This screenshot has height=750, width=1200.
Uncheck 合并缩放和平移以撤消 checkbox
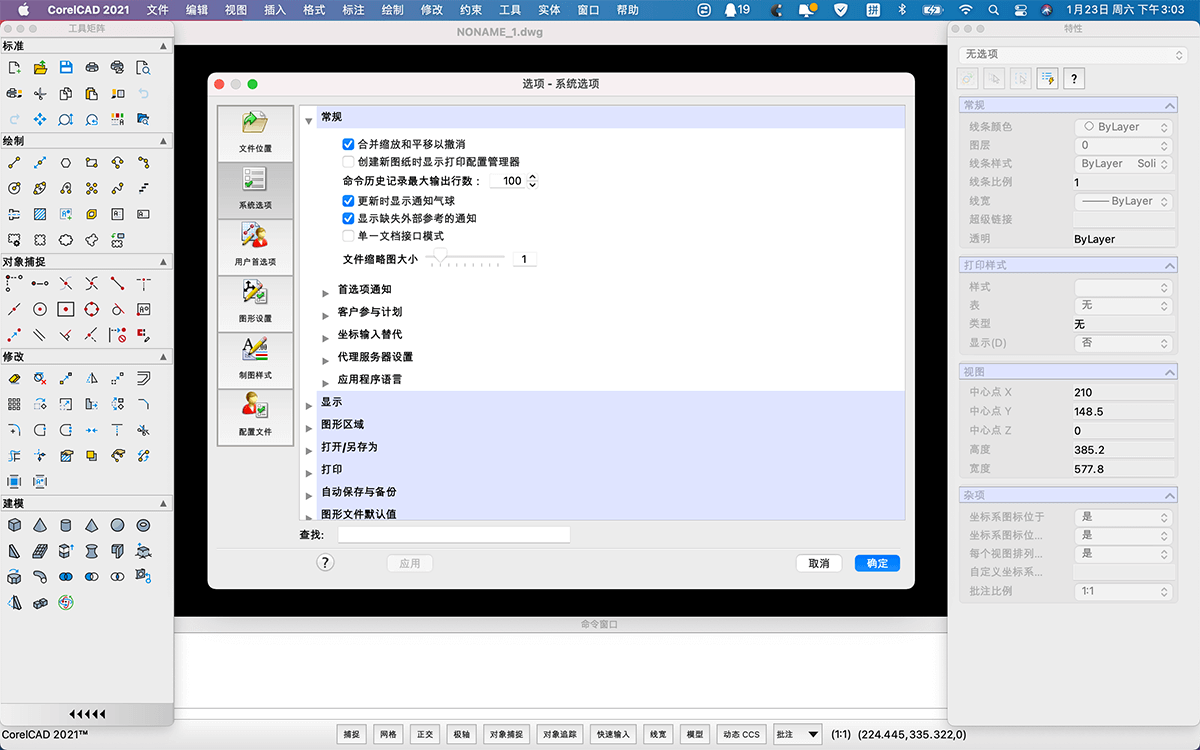click(x=348, y=144)
